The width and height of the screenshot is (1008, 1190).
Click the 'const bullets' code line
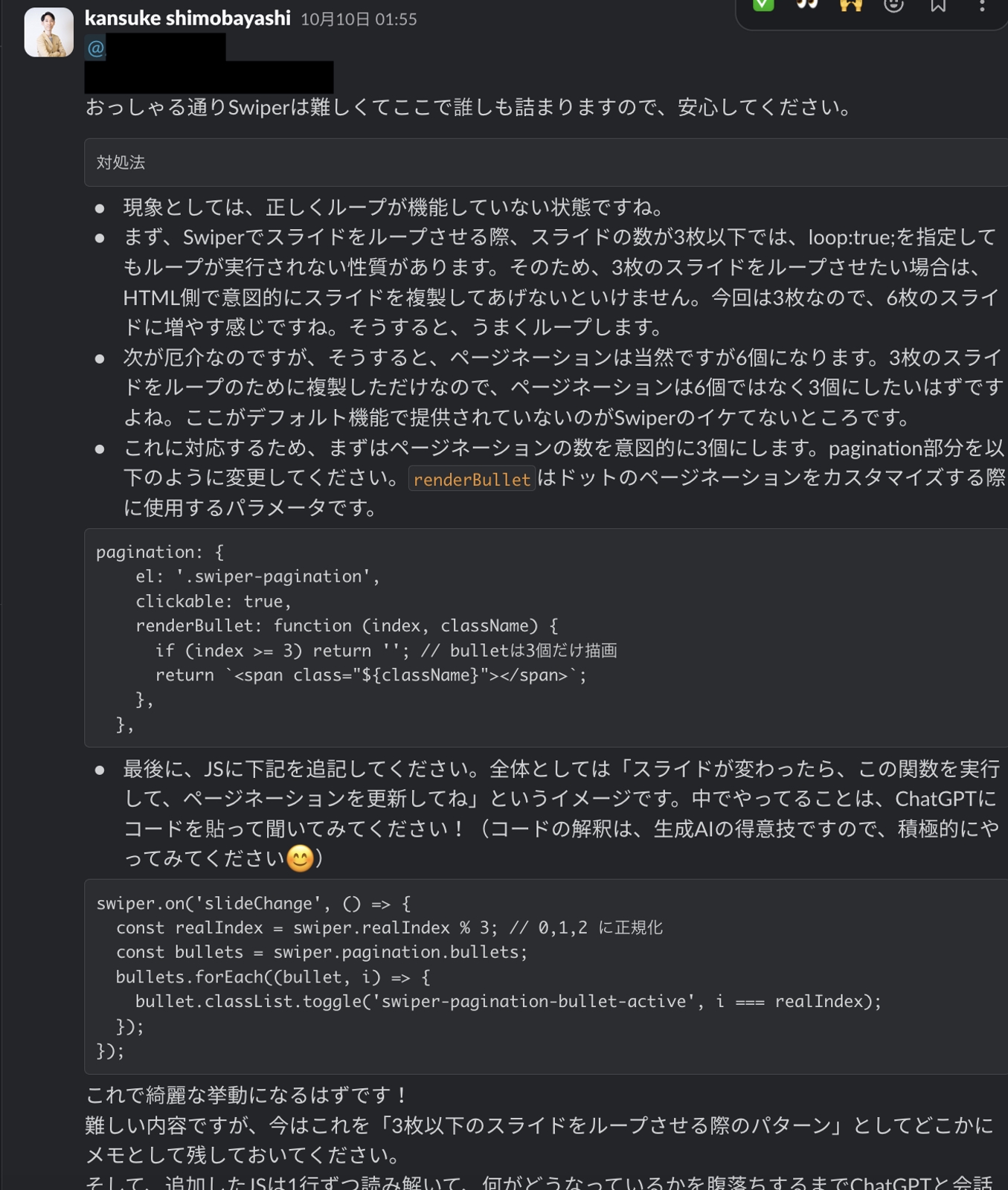[x=321, y=952]
